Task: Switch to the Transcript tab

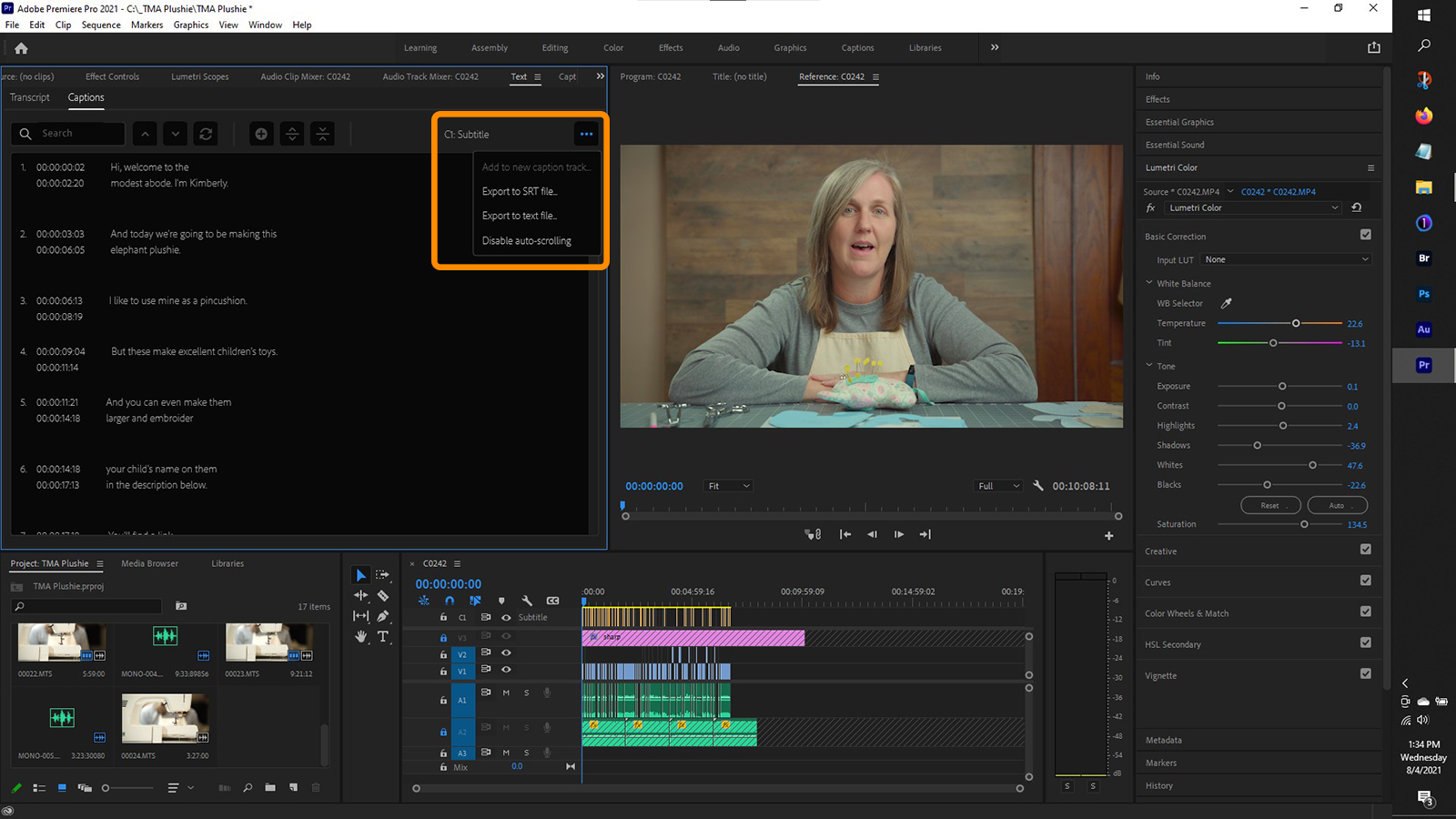Action: [x=30, y=97]
